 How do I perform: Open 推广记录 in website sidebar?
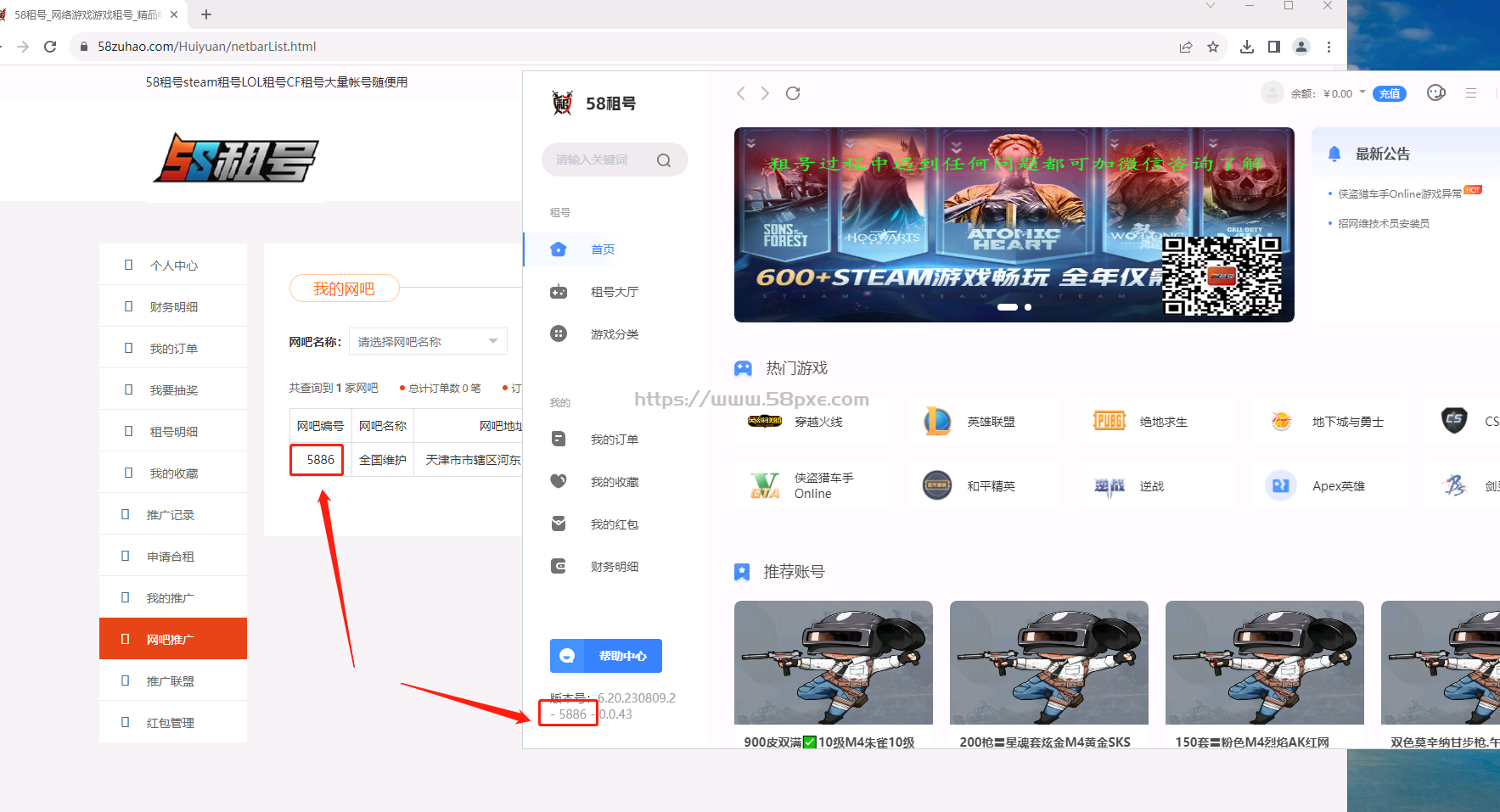tap(173, 514)
